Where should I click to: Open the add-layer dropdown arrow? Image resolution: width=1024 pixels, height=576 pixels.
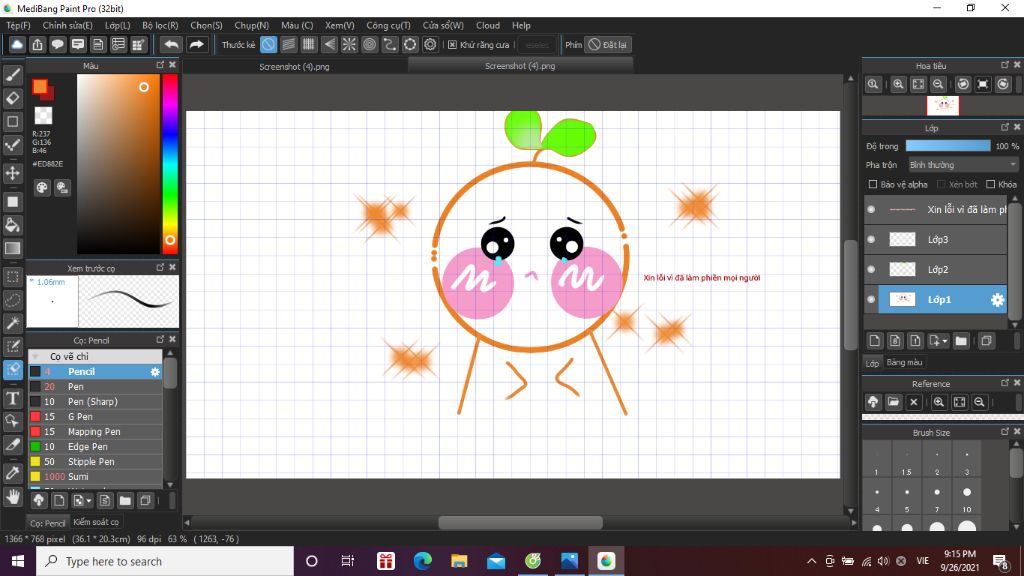pyautogui.click(x=944, y=341)
